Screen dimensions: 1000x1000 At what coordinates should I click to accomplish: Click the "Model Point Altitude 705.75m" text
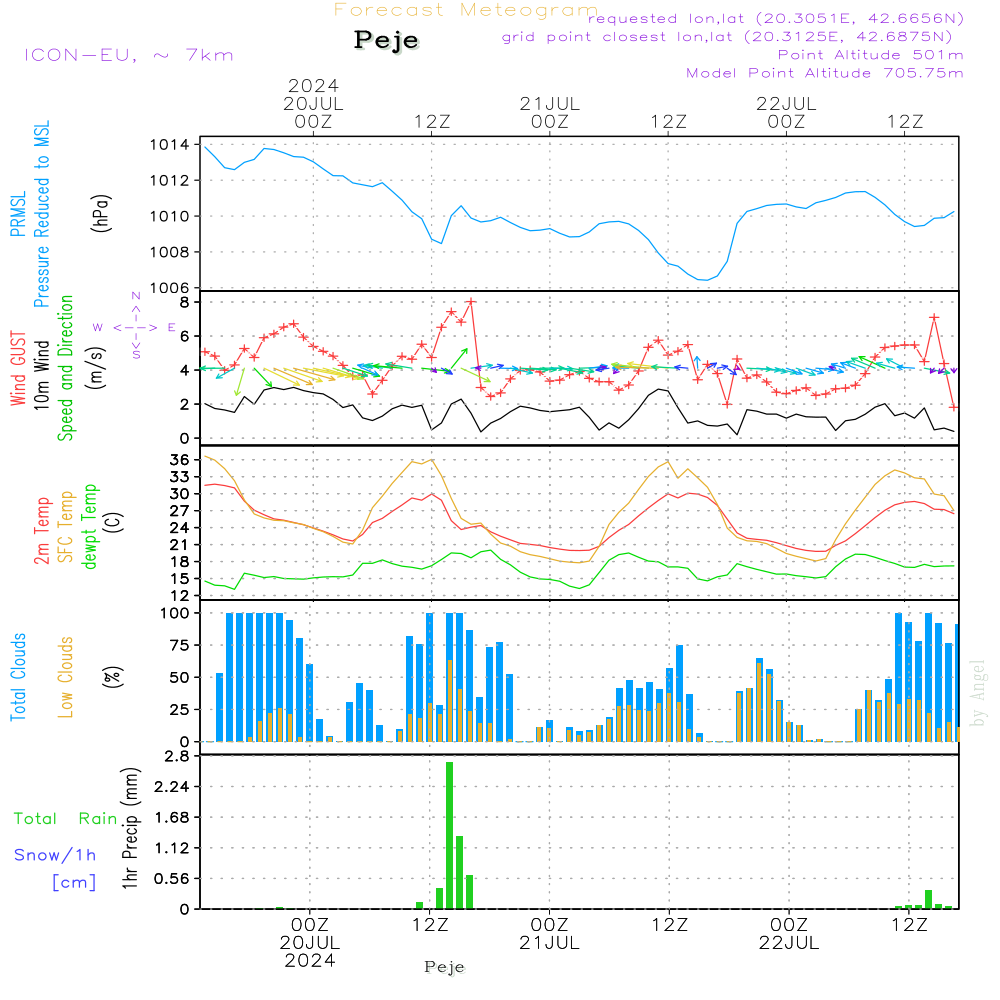[x=825, y=73]
